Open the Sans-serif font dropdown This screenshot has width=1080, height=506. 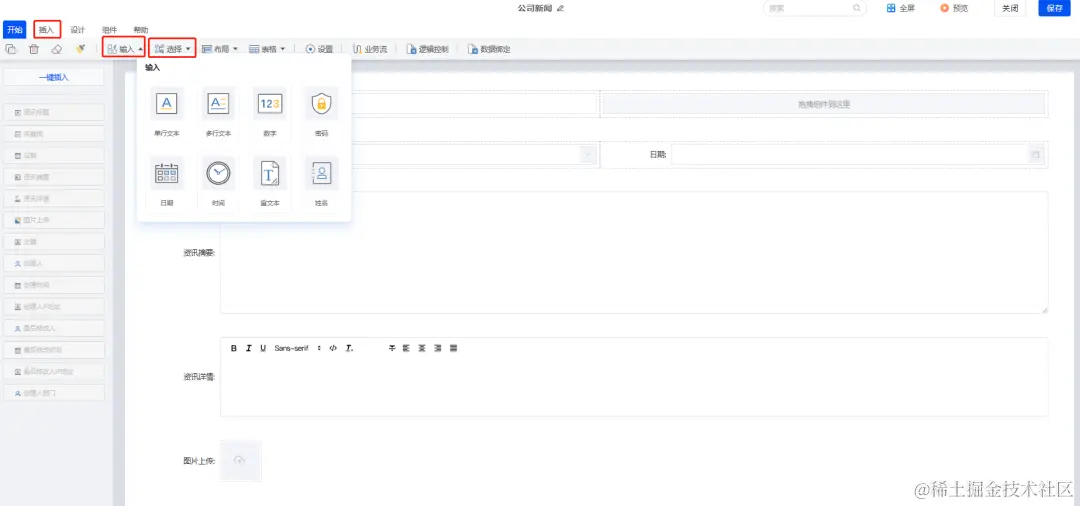pos(298,348)
